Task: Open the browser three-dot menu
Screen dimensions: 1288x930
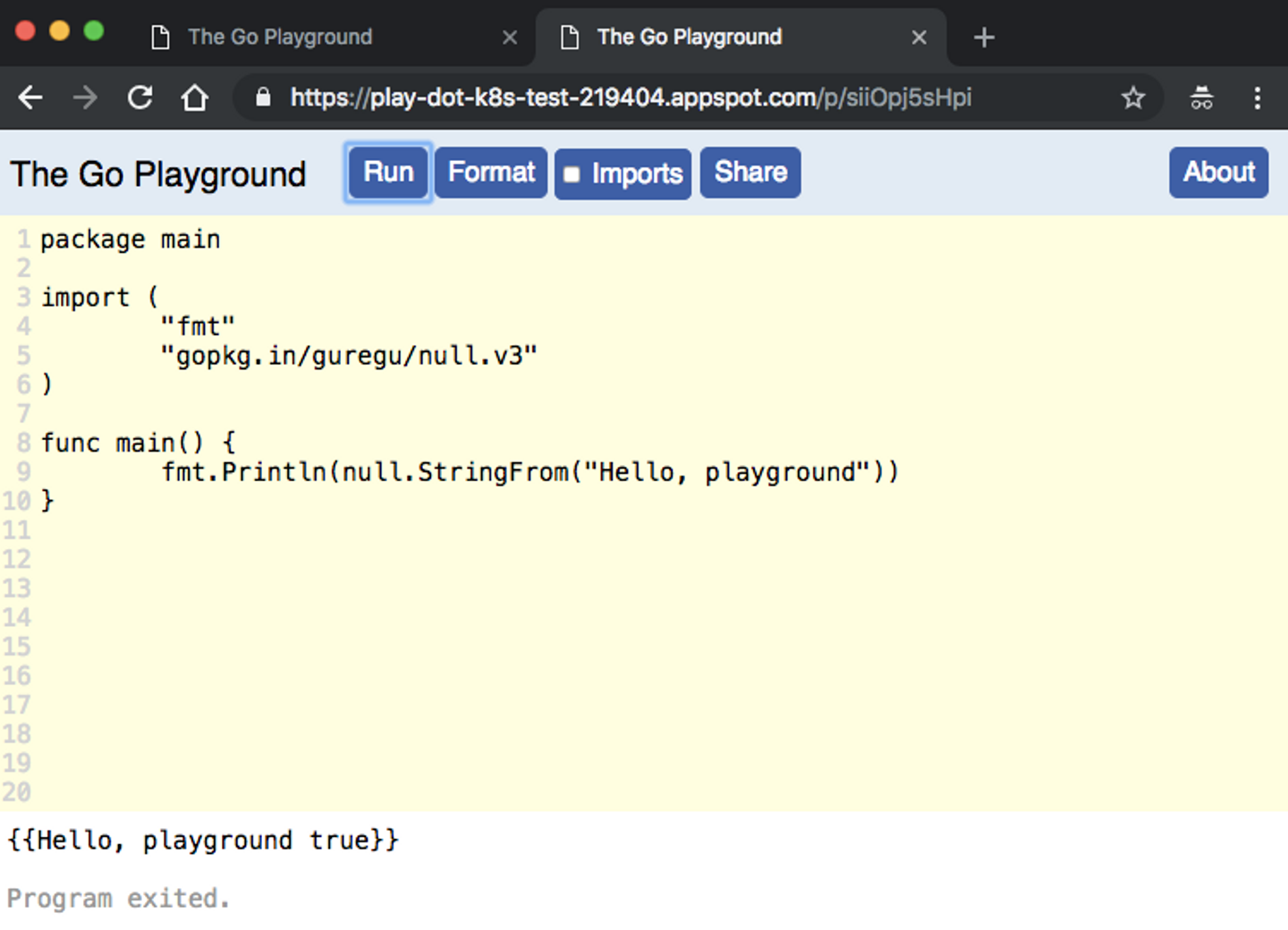Action: tap(1257, 97)
